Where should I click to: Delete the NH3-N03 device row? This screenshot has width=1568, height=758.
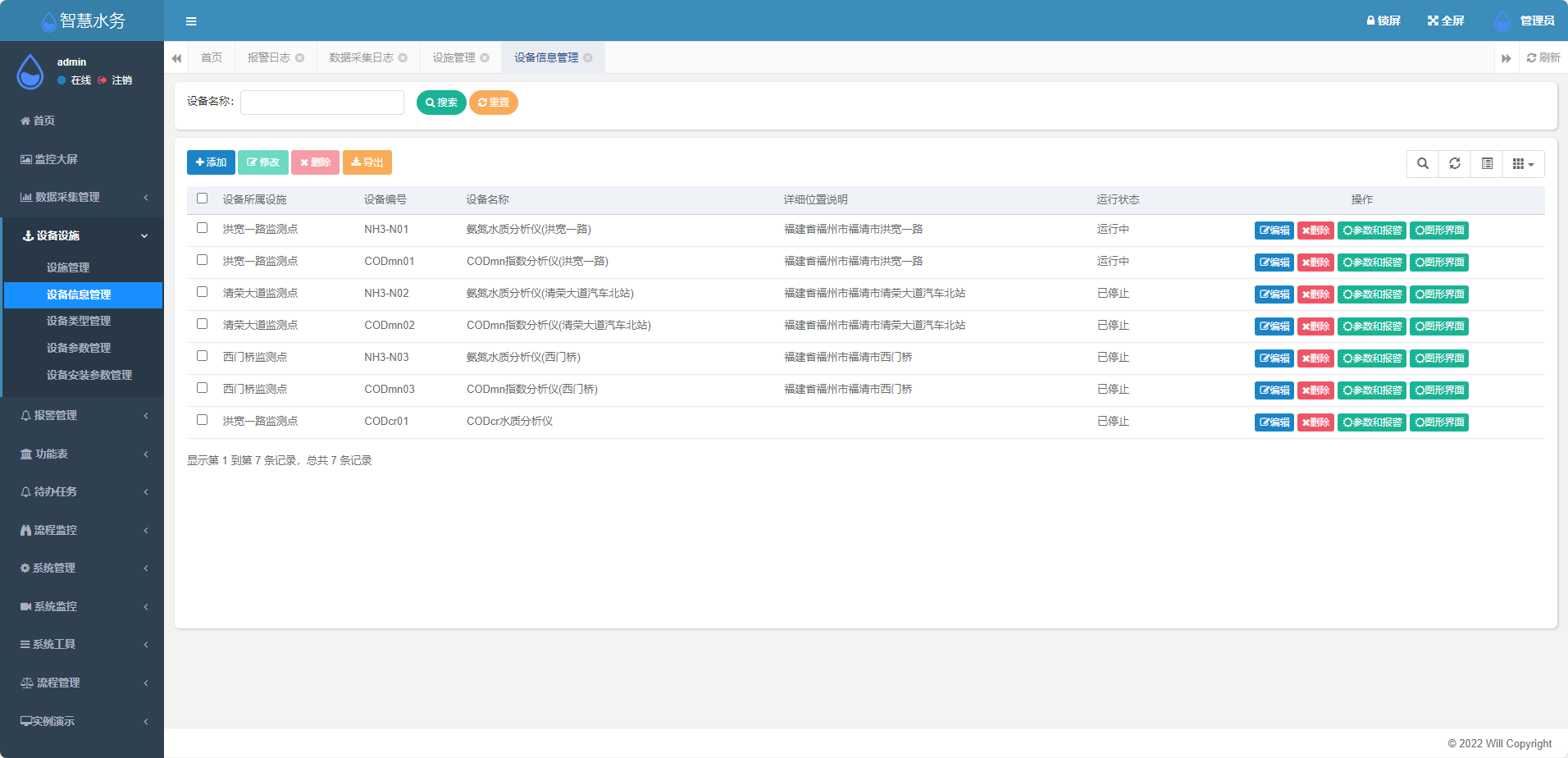point(1315,358)
